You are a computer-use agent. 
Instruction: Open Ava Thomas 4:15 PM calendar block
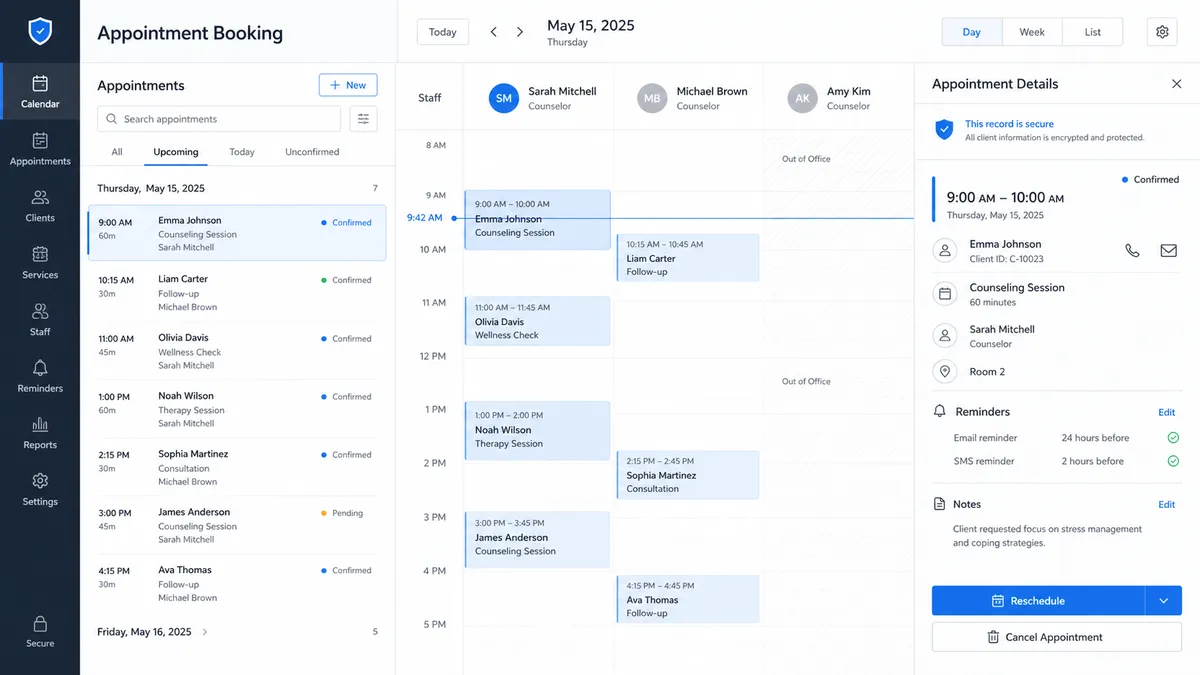pos(688,599)
